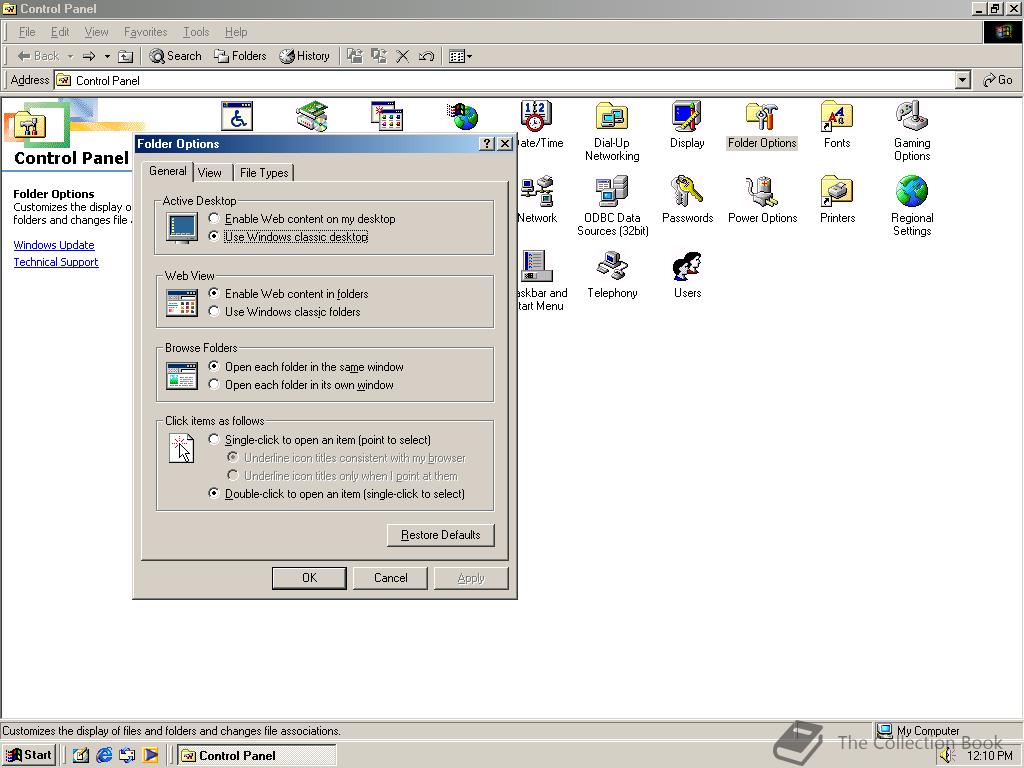Image resolution: width=1024 pixels, height=768 pixels.
Task: Open the Add/Remove Programs icon
Action: click(x=387, y=116)
